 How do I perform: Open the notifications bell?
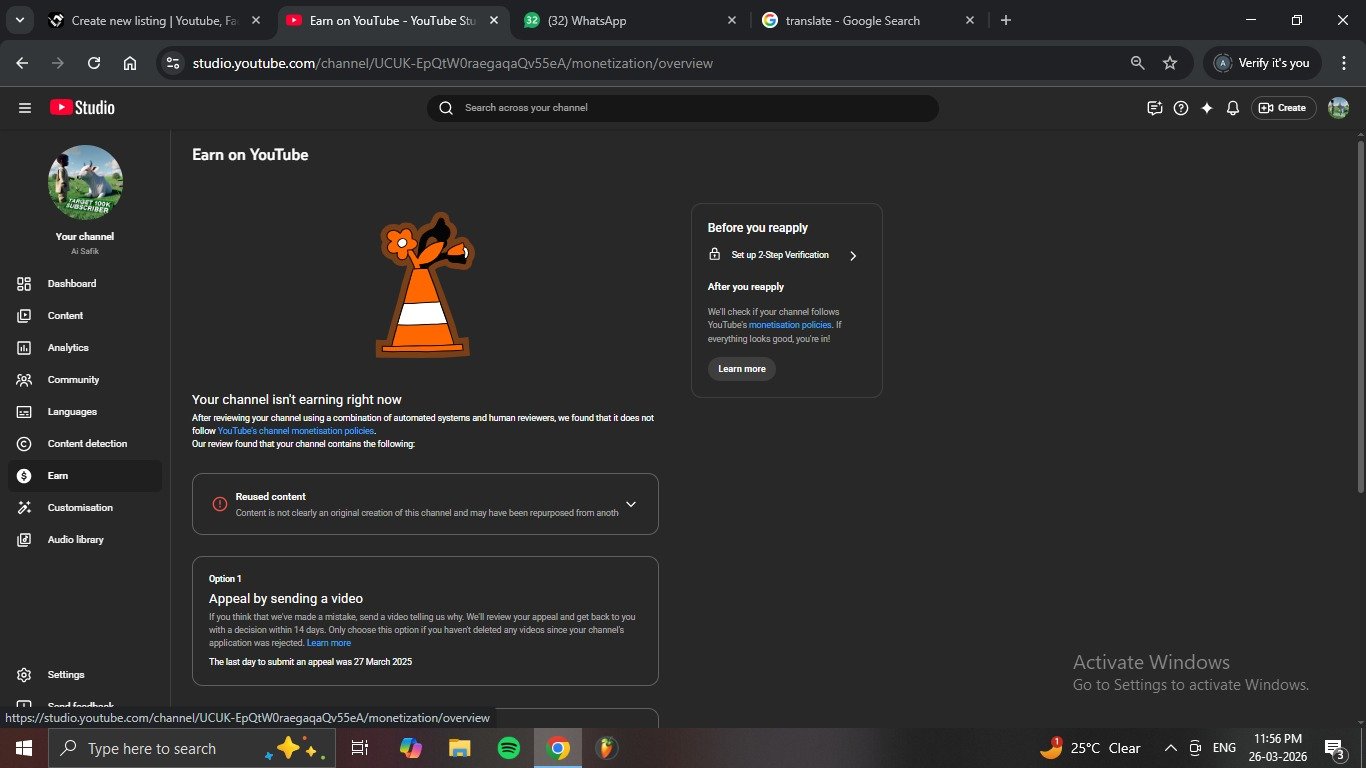(1233, 108)
